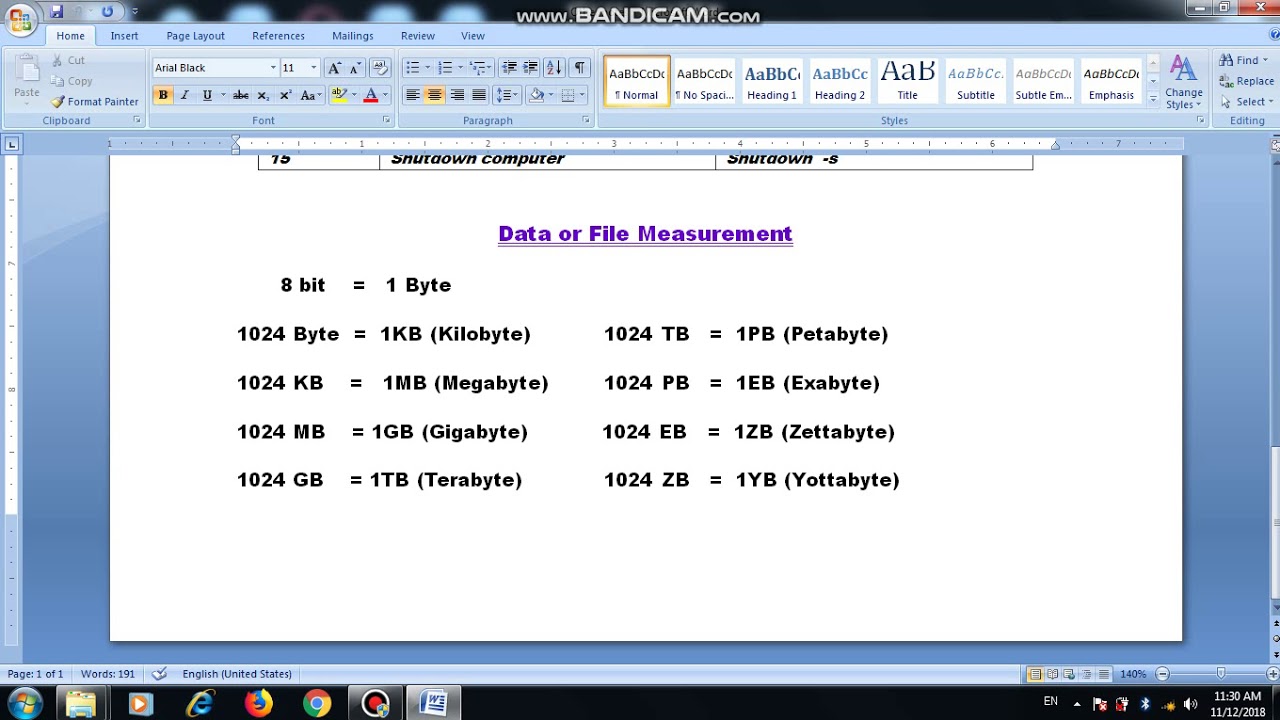The height and width of the screenshot is (720, 1280).
Task: Select Justify alignment
Action: 479,95
